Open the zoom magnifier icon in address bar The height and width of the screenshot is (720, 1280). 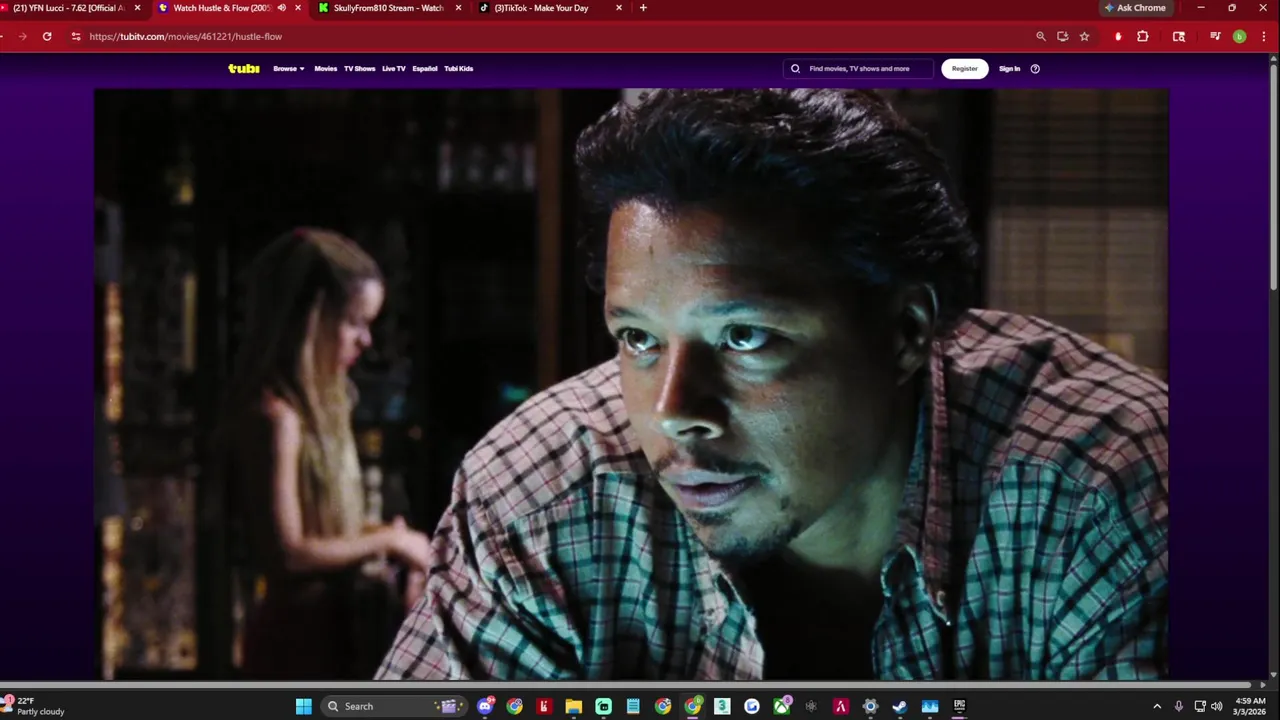[x=1041, y=36]
